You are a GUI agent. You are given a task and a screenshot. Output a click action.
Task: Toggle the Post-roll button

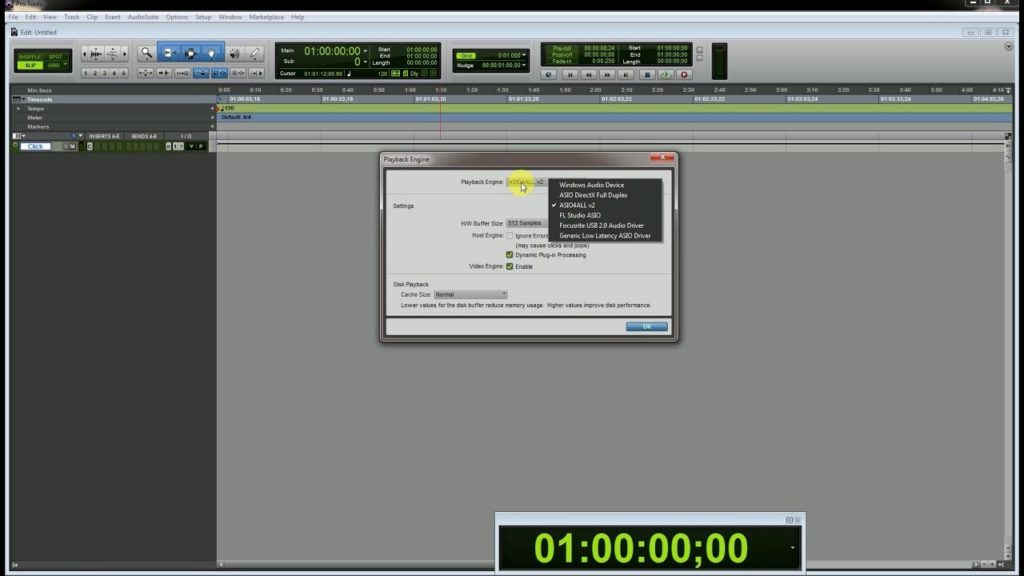[x=562, y=55]
